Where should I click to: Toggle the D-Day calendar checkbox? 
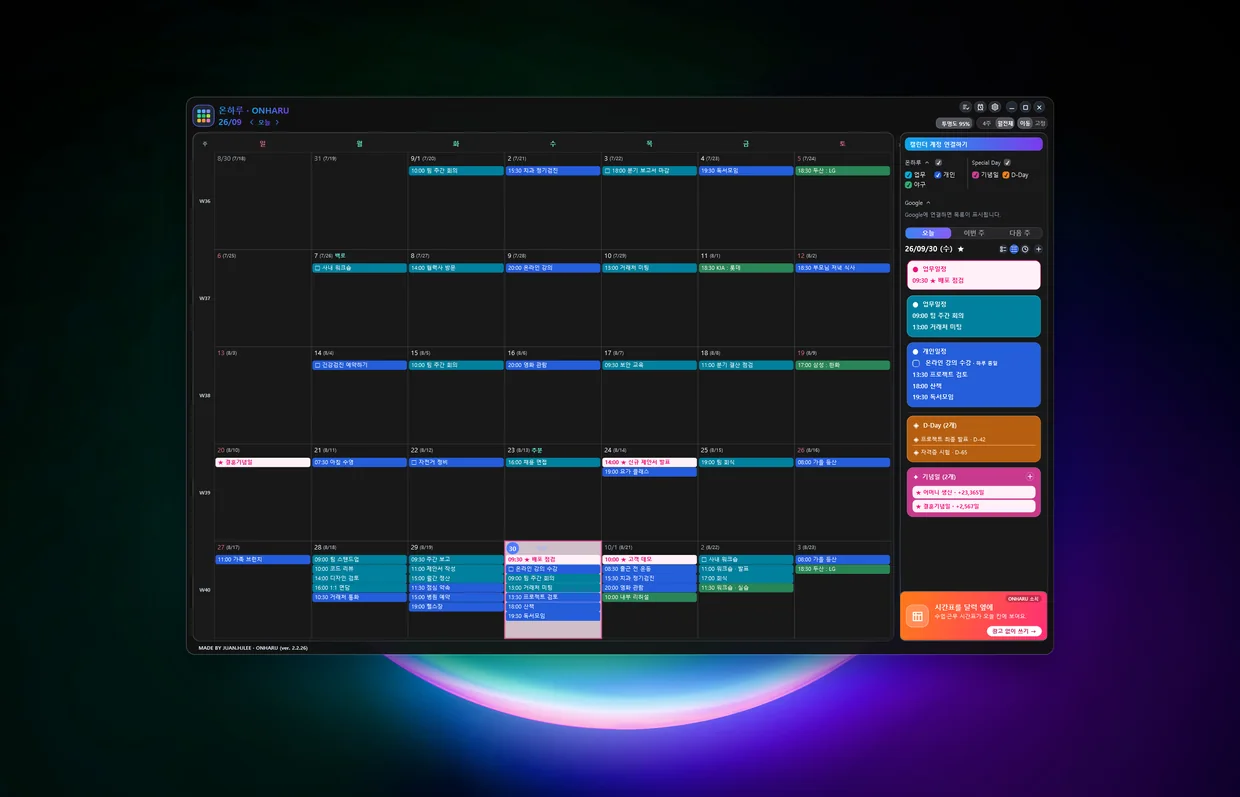1006,175
